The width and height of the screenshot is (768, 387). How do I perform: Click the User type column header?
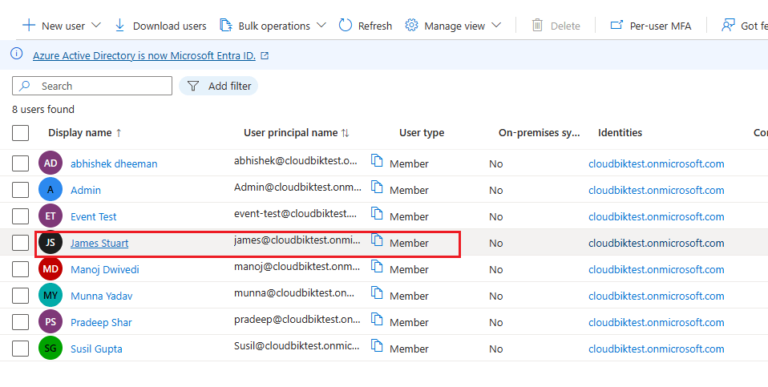[422, 133]
